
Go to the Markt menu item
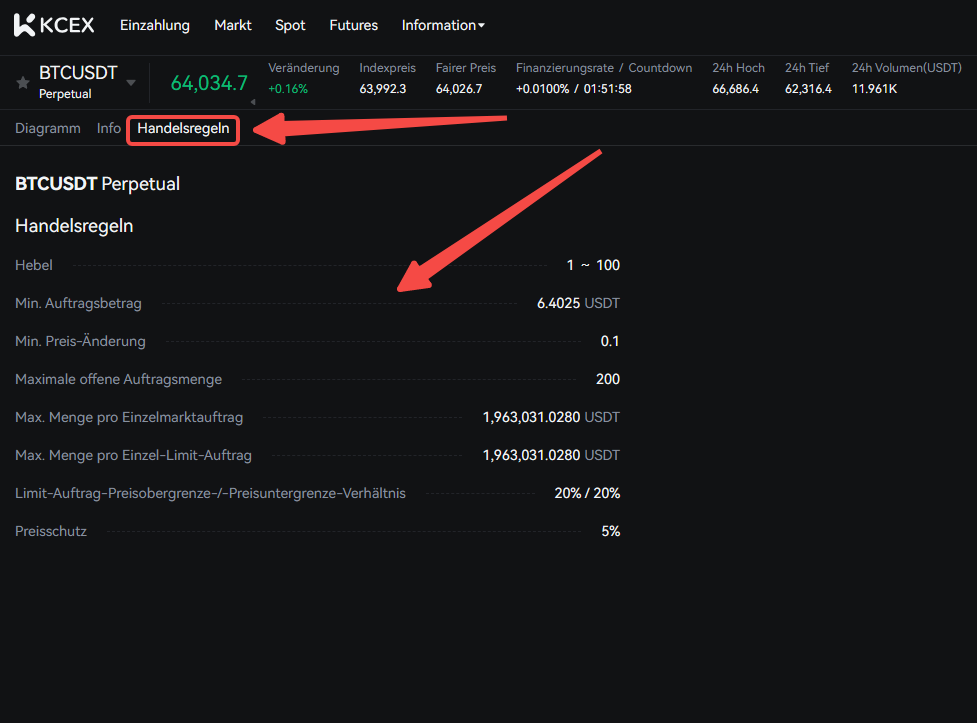coord(233,25)
